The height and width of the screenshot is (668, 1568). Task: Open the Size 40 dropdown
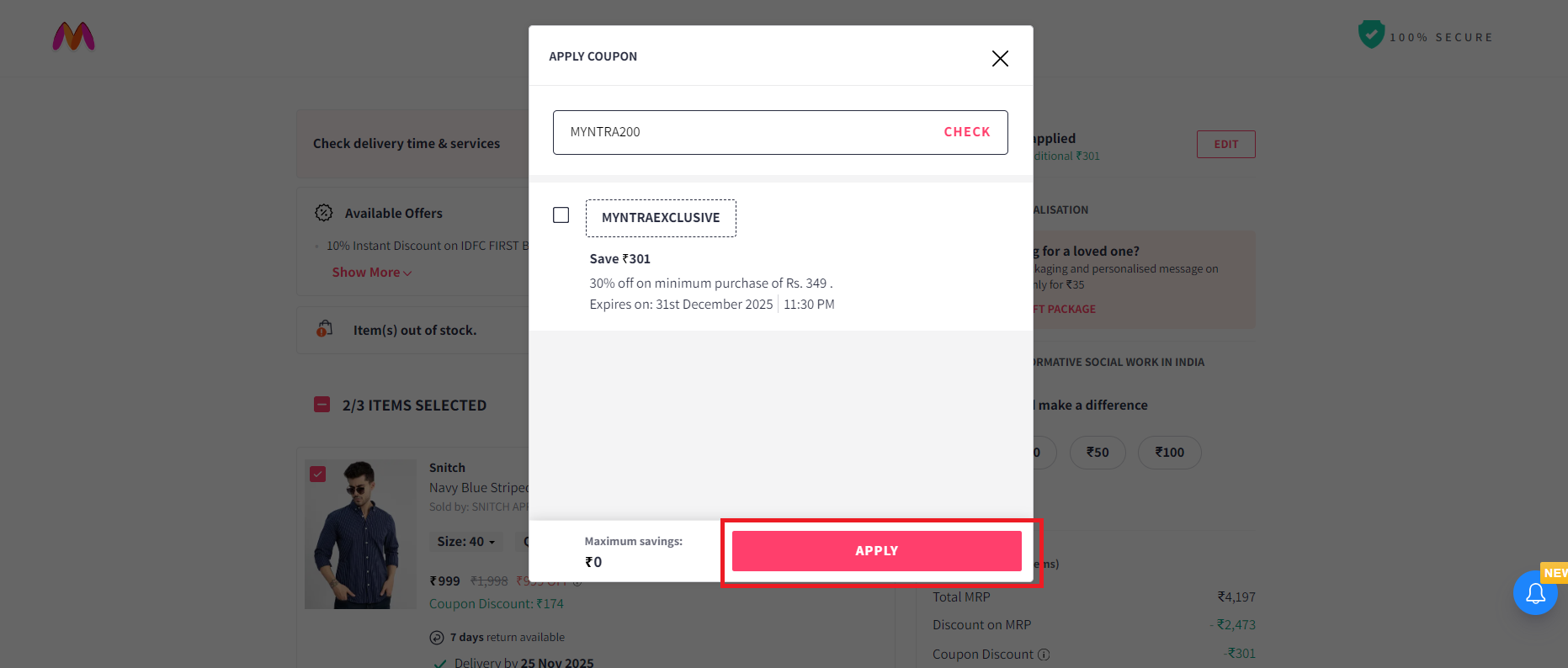coord(465,541)
